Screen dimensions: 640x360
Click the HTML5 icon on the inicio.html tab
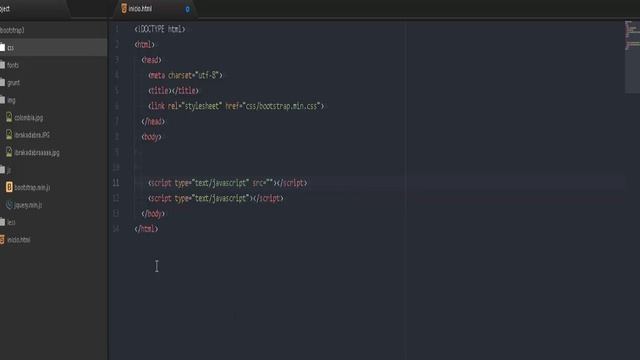pos(124,8)
